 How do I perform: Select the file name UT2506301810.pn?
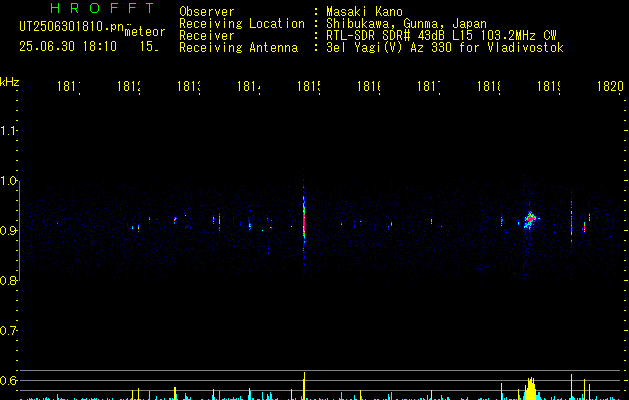pyautogui.click(x=72, y=27)
